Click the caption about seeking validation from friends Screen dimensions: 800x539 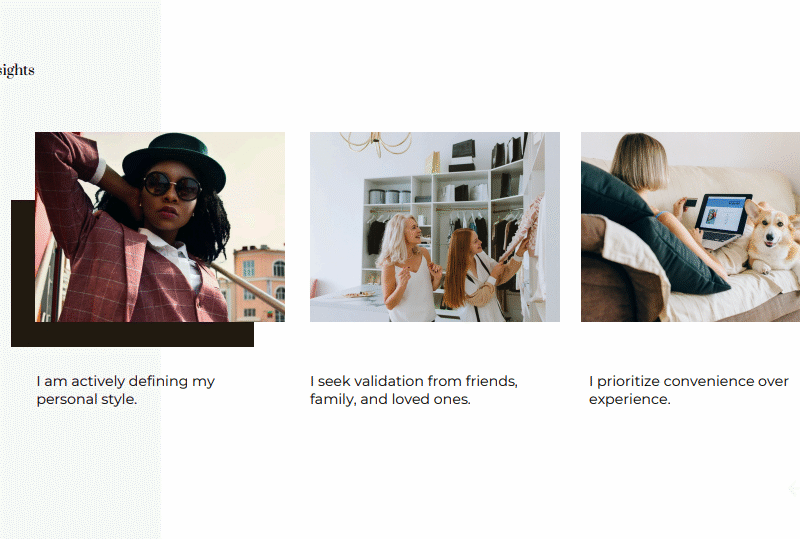tap(414, 390)
